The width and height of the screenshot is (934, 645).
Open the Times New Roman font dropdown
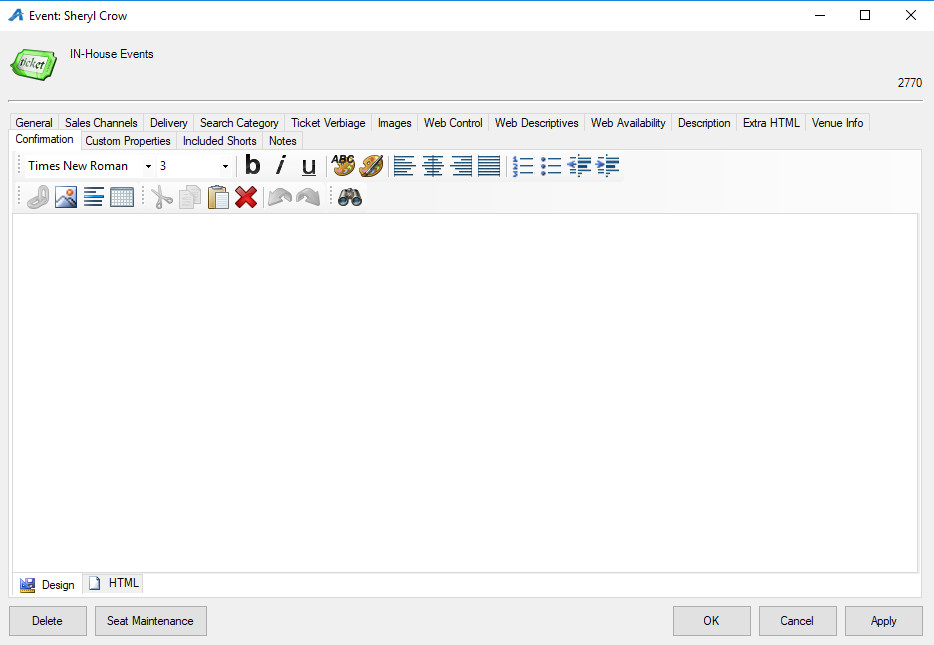coord(148,166)
